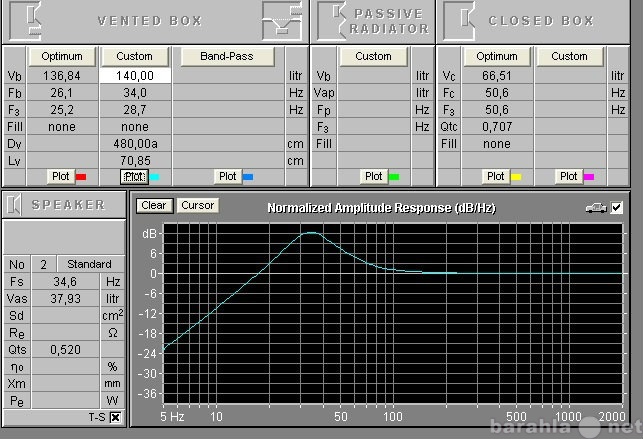This screenshot has width=643, height=439.
Task: Edit the Qts field 0,520
Action: click(x=65, y=350)
